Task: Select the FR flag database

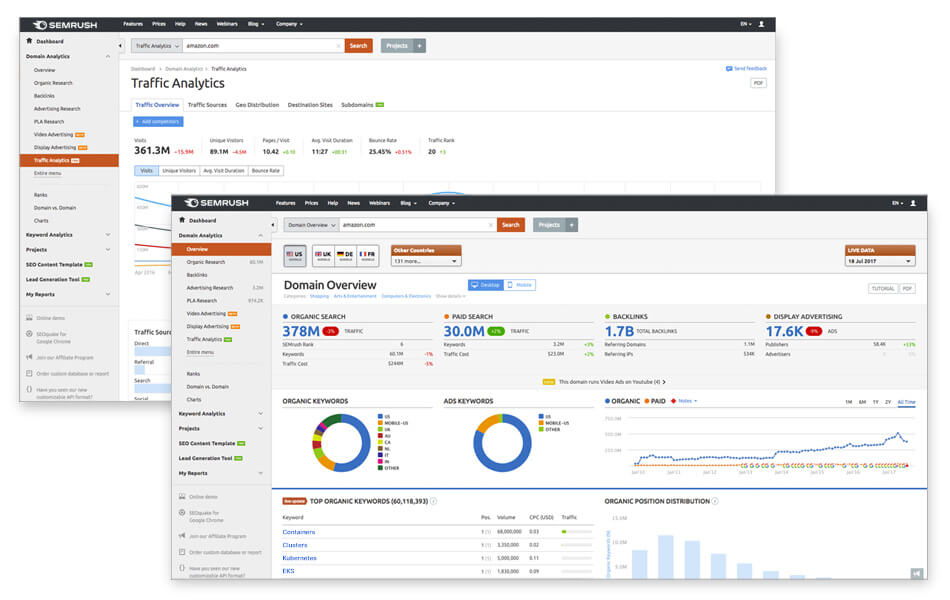Action: click(368, 256)
